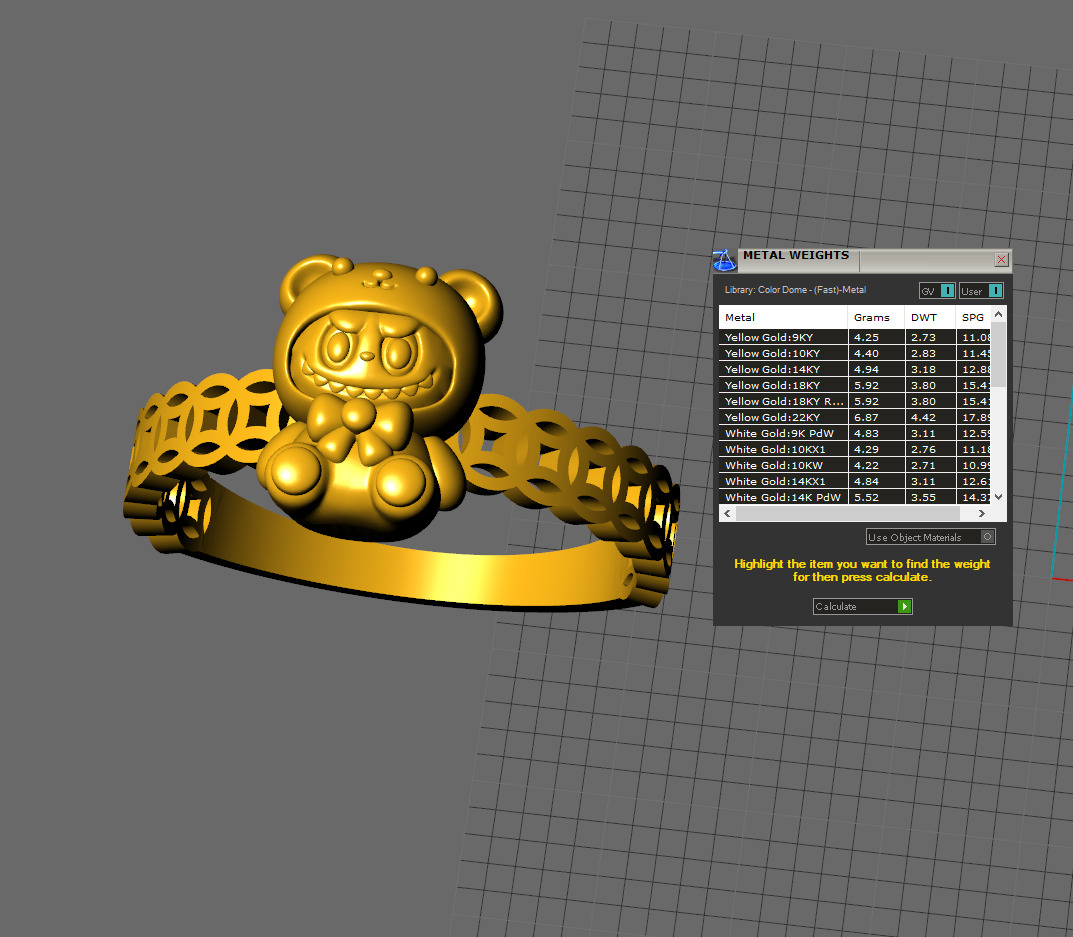1073x937 pixels.
Task: Click the horizontal scroll right arrow
Action: click(x=982, y=513)
